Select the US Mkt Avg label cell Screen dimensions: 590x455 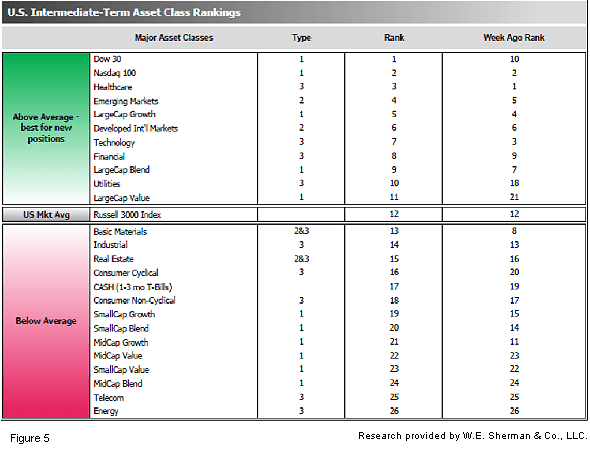(46, 215)
